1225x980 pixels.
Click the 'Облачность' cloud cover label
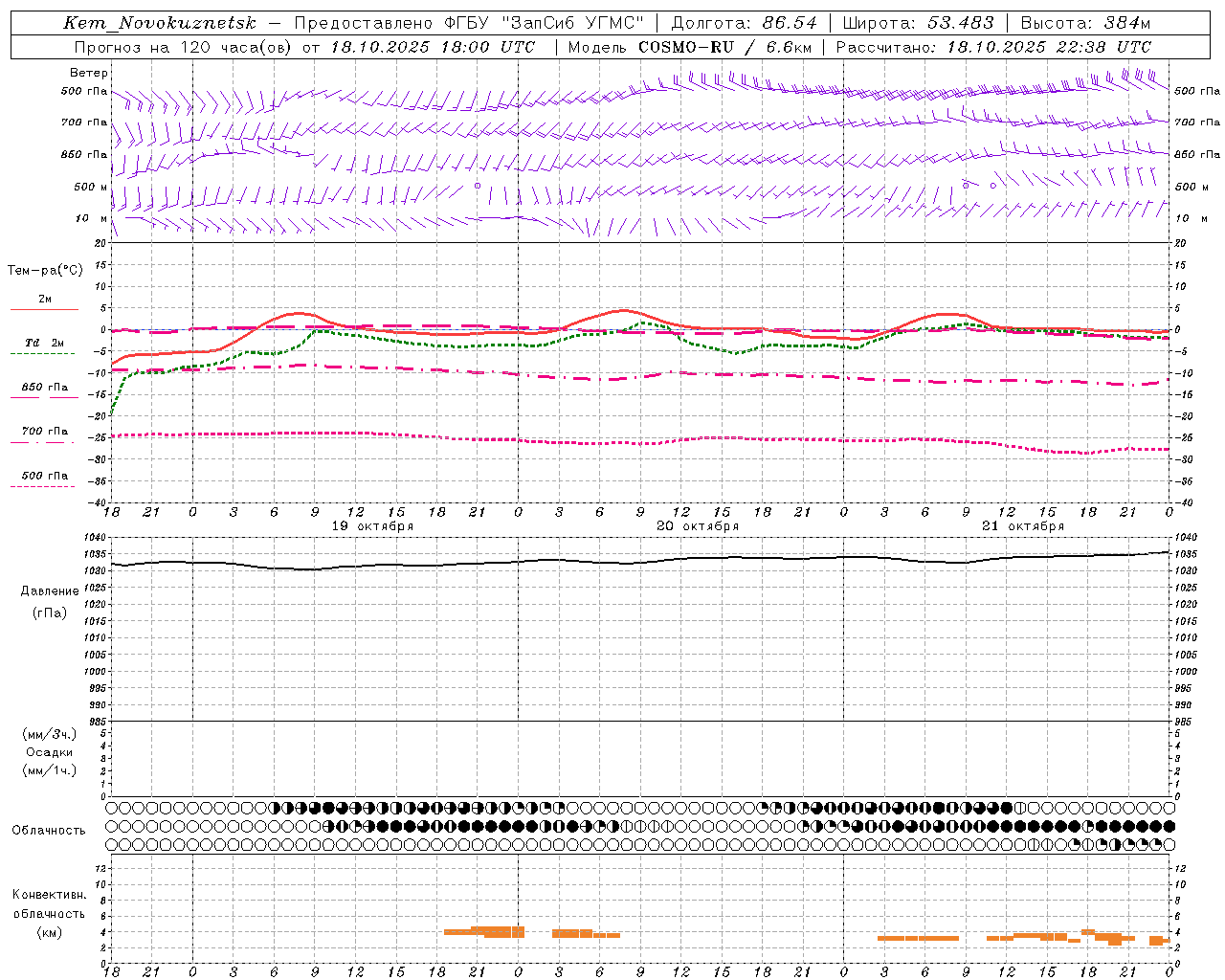49,831
